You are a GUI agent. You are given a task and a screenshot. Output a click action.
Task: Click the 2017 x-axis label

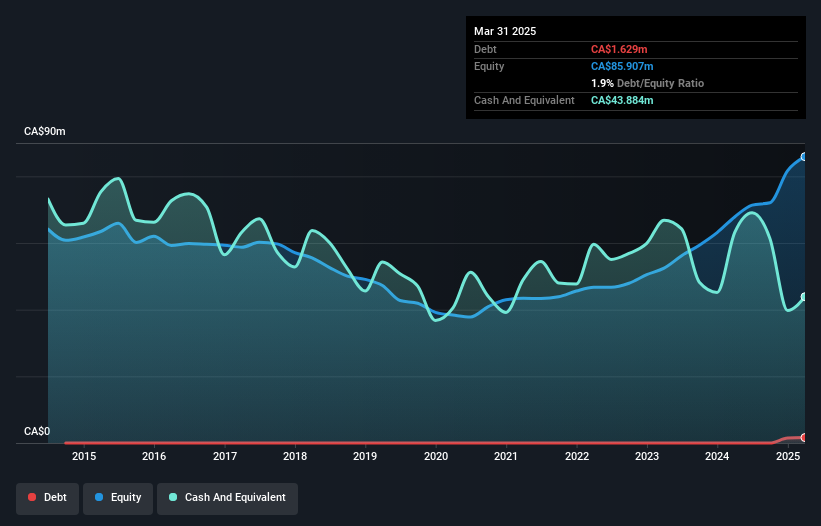click(225, 456)
